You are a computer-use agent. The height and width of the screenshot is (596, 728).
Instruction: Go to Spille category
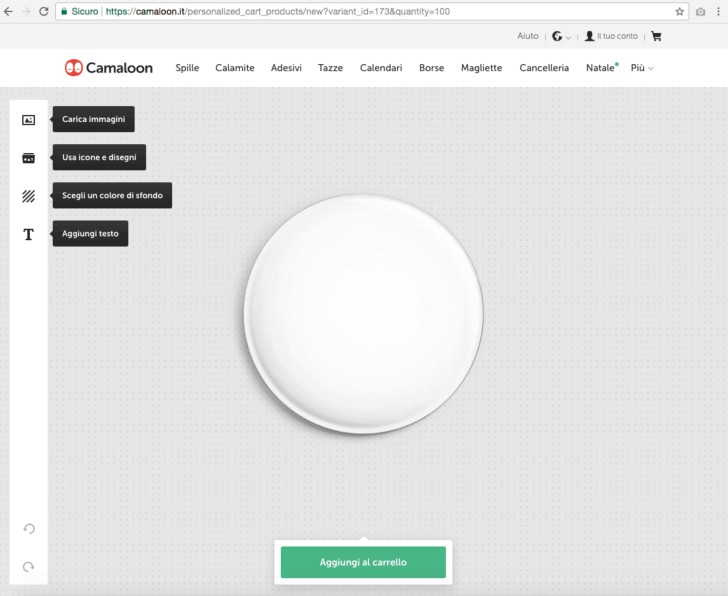point(187,68)
